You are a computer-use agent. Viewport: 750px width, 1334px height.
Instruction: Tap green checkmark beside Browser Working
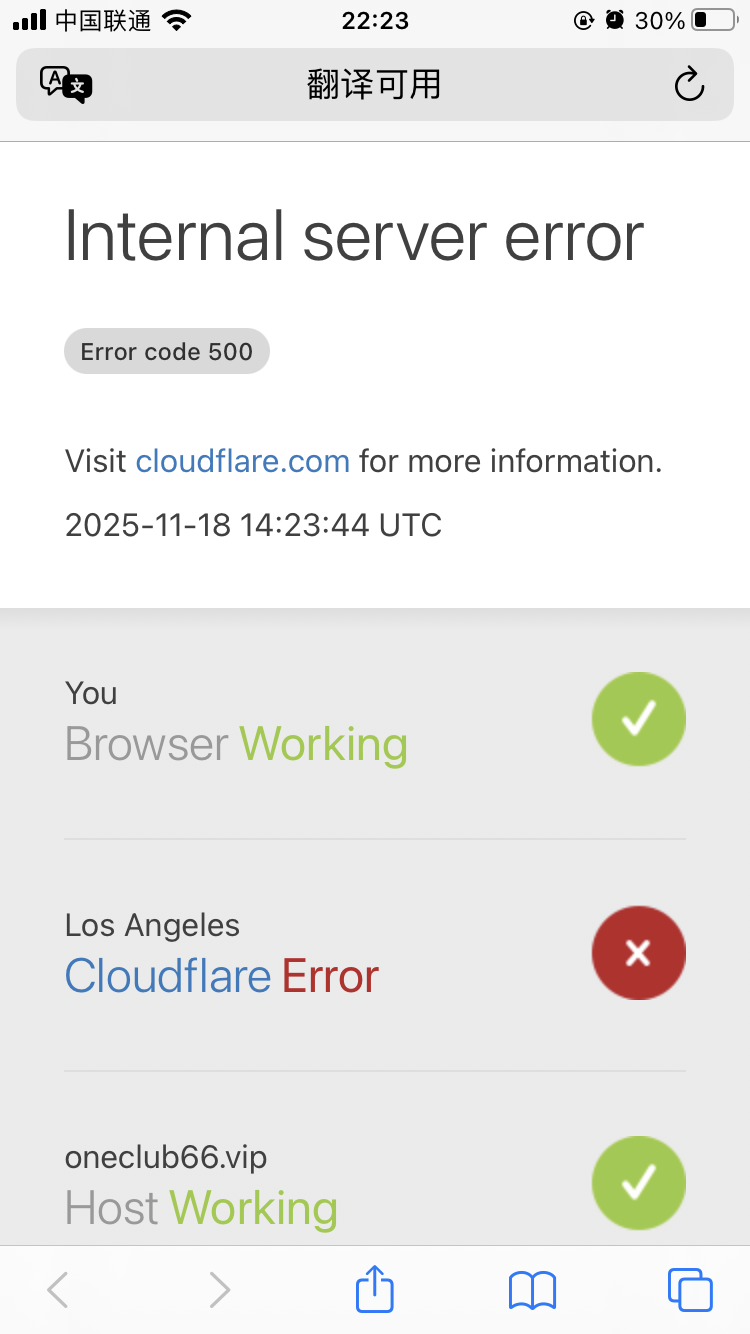(x=638, y=719)
